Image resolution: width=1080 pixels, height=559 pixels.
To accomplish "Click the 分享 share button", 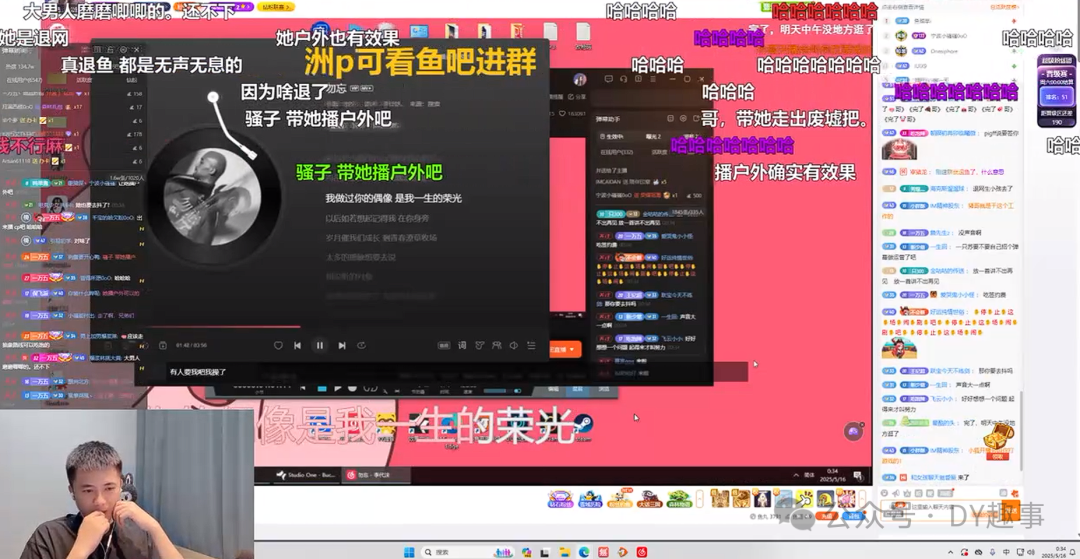I will [577, 97].
